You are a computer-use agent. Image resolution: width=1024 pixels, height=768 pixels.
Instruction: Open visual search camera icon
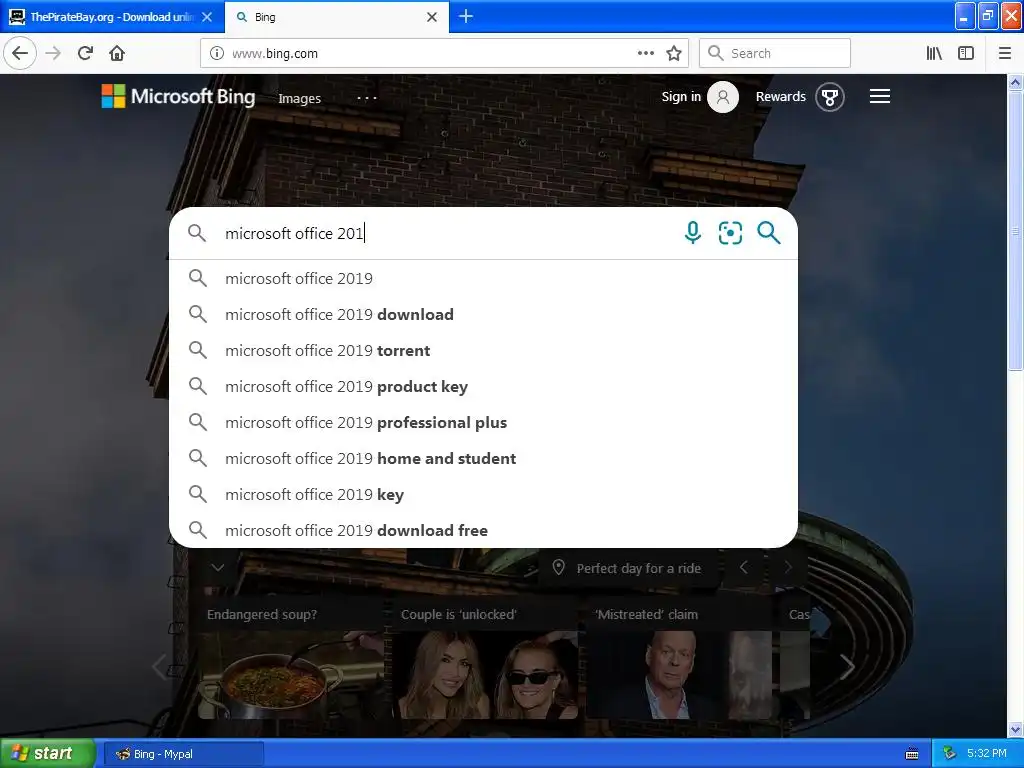tap(730, 232)
